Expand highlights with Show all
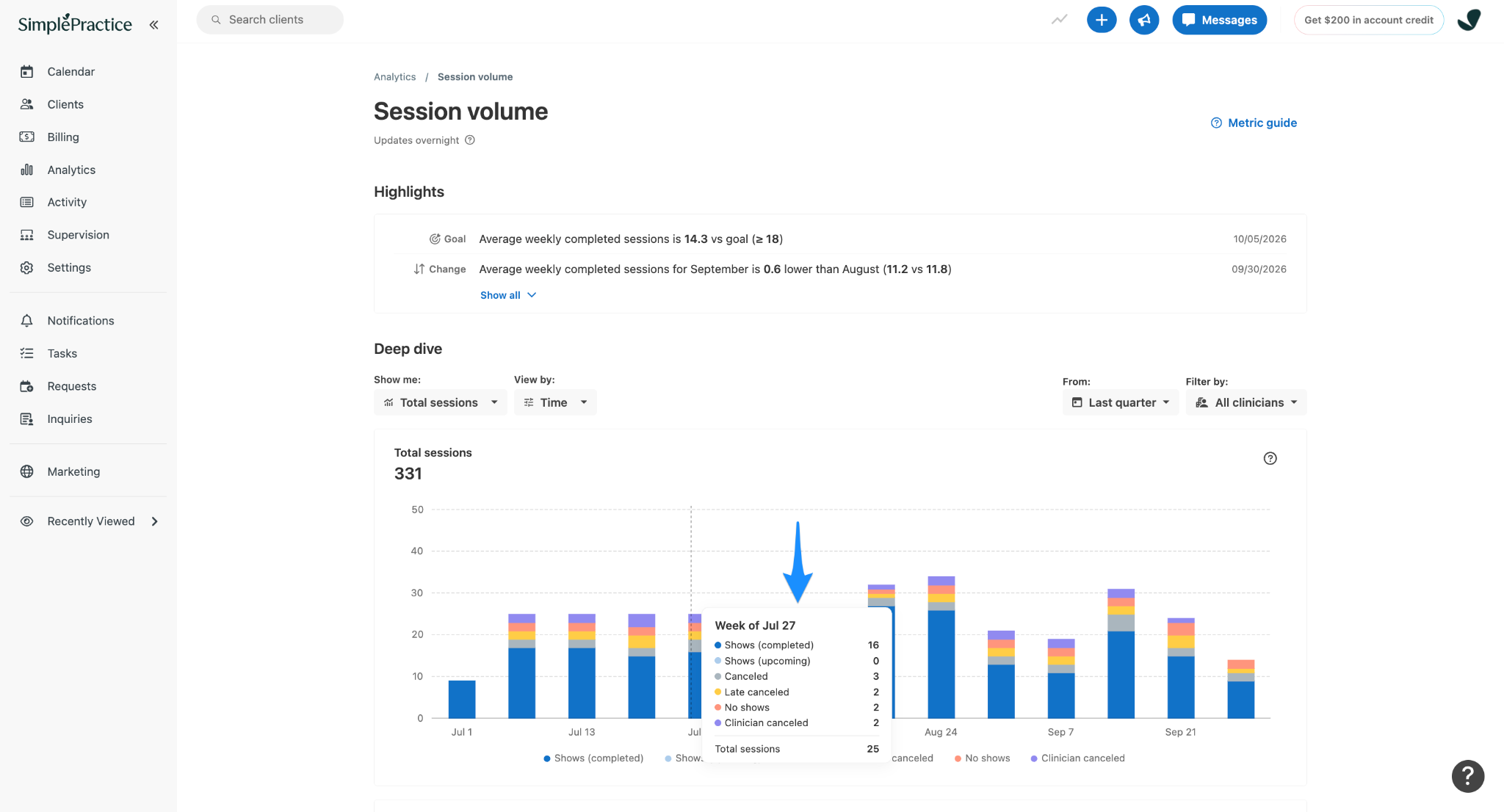Image resolution: width=1504 pixels, height=812 pixels. coord(508,295)
